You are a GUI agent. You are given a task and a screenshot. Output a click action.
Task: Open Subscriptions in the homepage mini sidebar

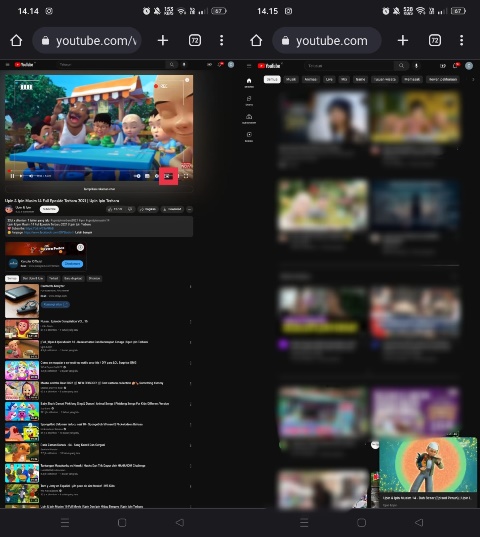click(x=249, y=119)
